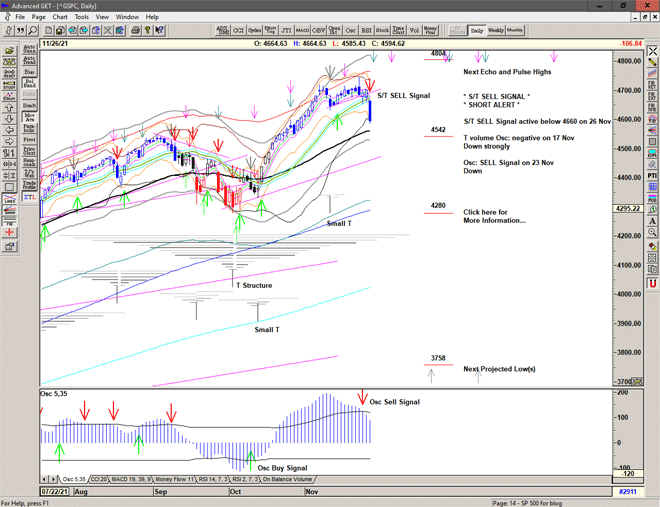Open the Window menu

point(127,17)
